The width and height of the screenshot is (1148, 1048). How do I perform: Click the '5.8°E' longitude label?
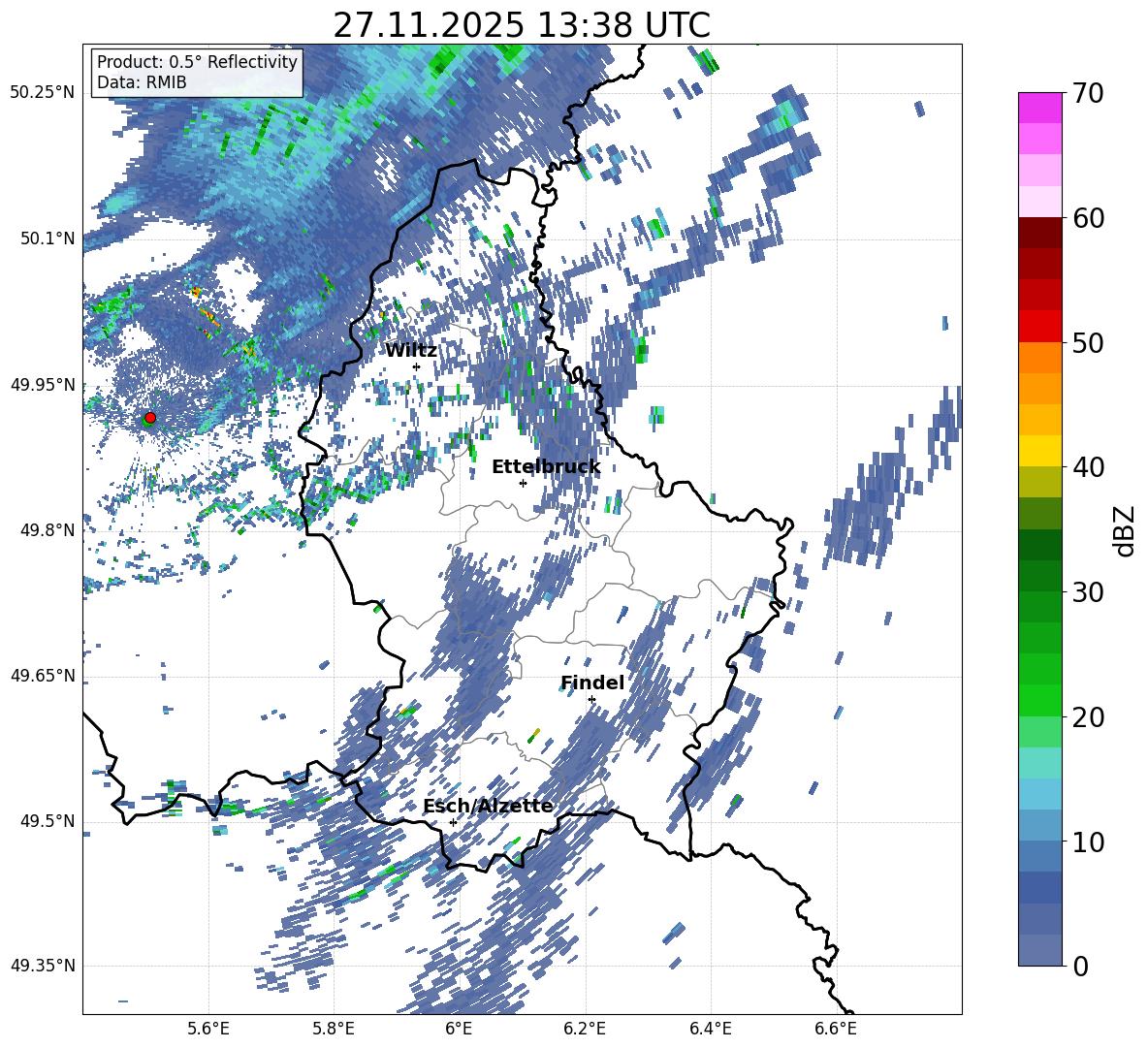334,1029
